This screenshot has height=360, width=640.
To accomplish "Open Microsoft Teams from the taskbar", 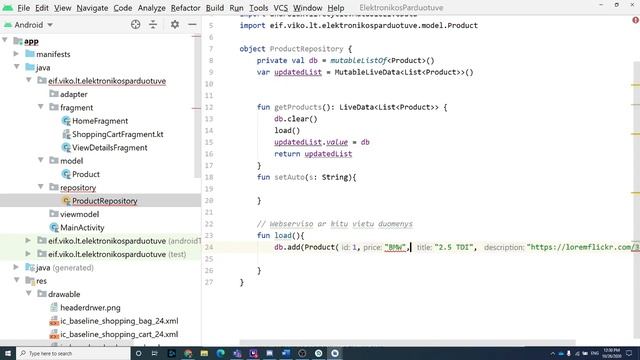I will click(237, 353).
